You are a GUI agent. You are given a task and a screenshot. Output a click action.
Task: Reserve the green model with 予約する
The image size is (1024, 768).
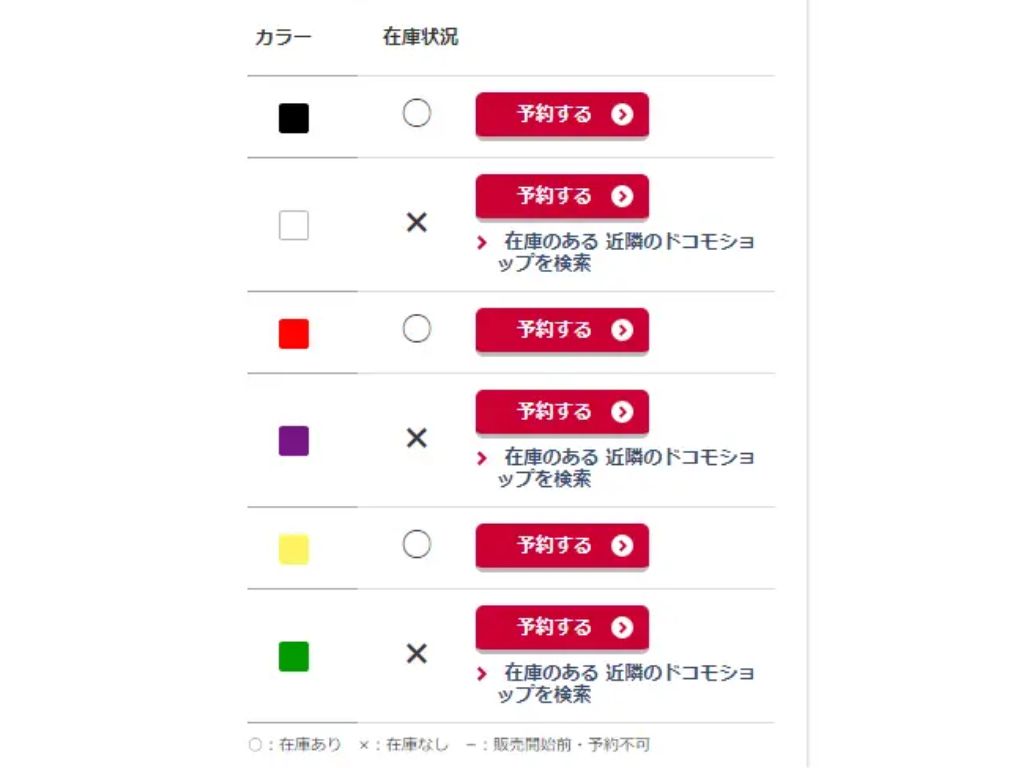562,628
